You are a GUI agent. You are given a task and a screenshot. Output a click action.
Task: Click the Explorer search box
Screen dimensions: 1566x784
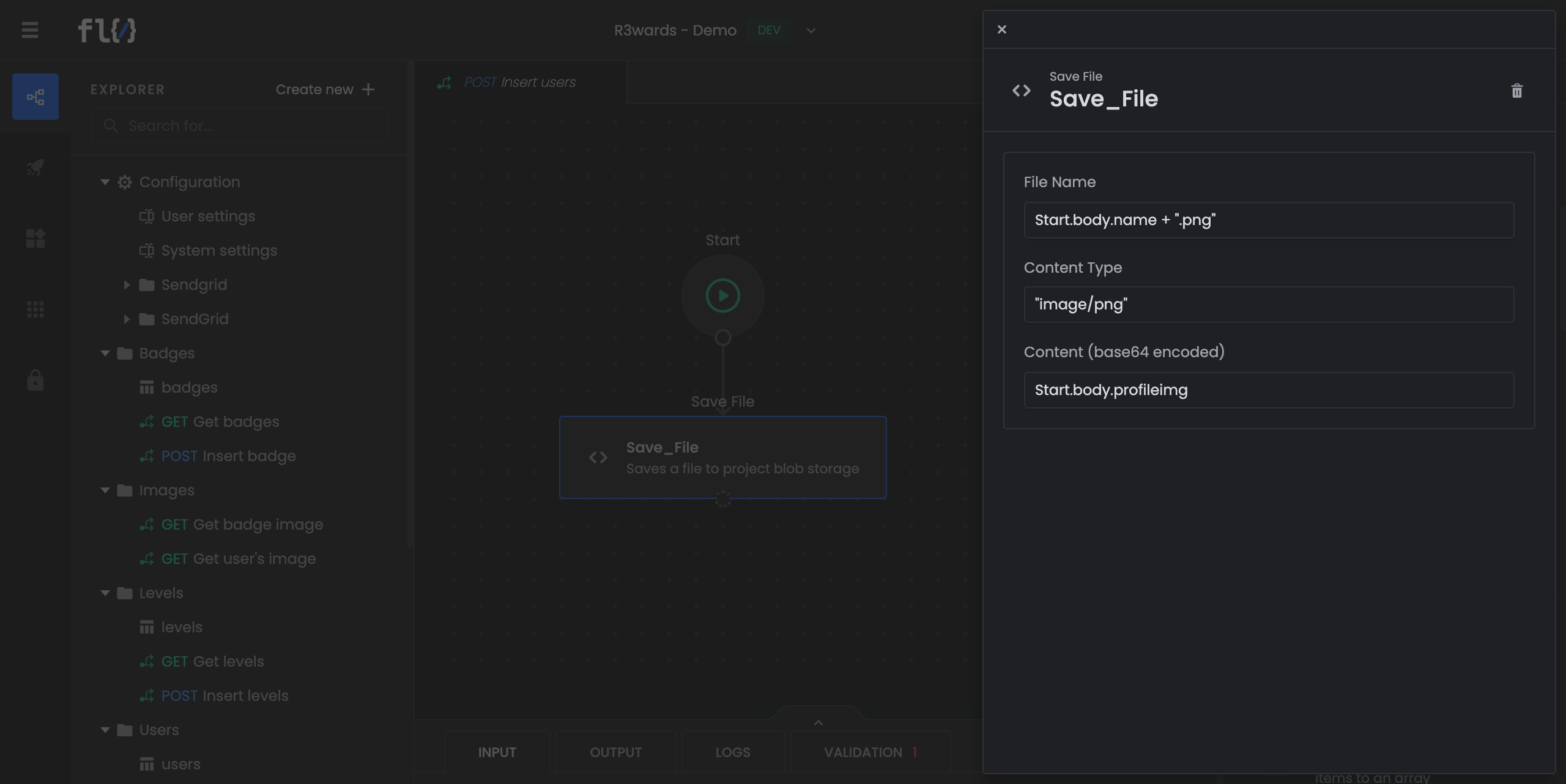pos(239,126)
